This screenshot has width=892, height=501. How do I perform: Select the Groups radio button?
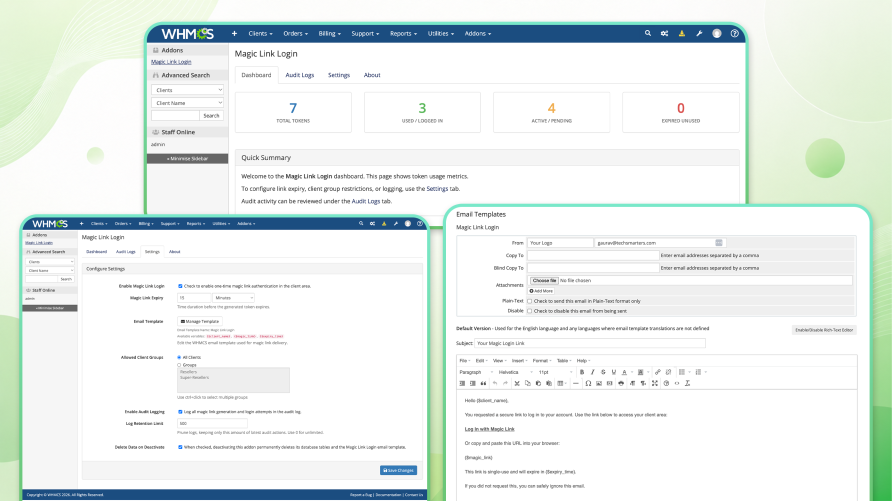[179, 365]
